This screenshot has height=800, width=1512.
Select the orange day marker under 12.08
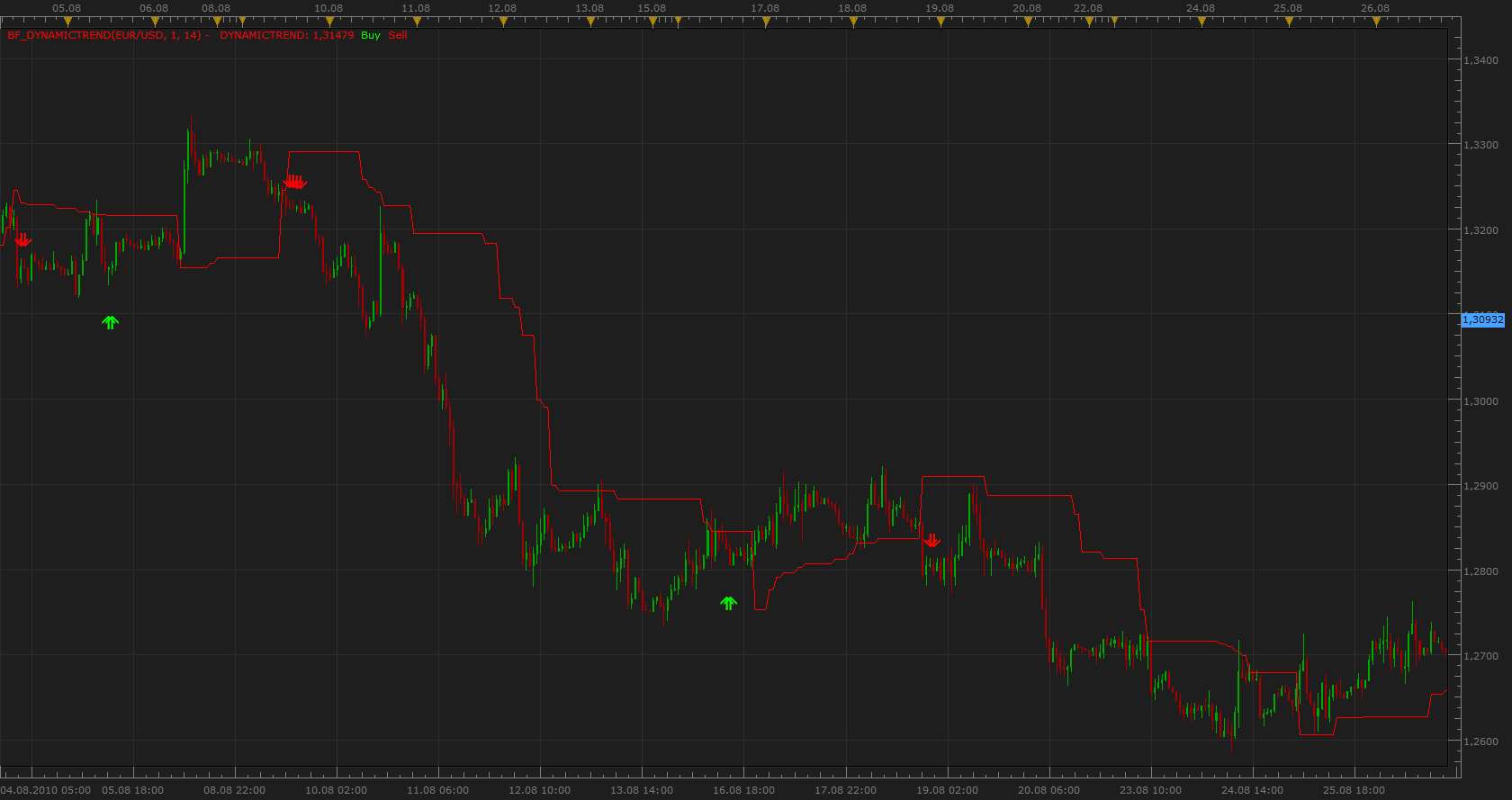coord(503,22)
